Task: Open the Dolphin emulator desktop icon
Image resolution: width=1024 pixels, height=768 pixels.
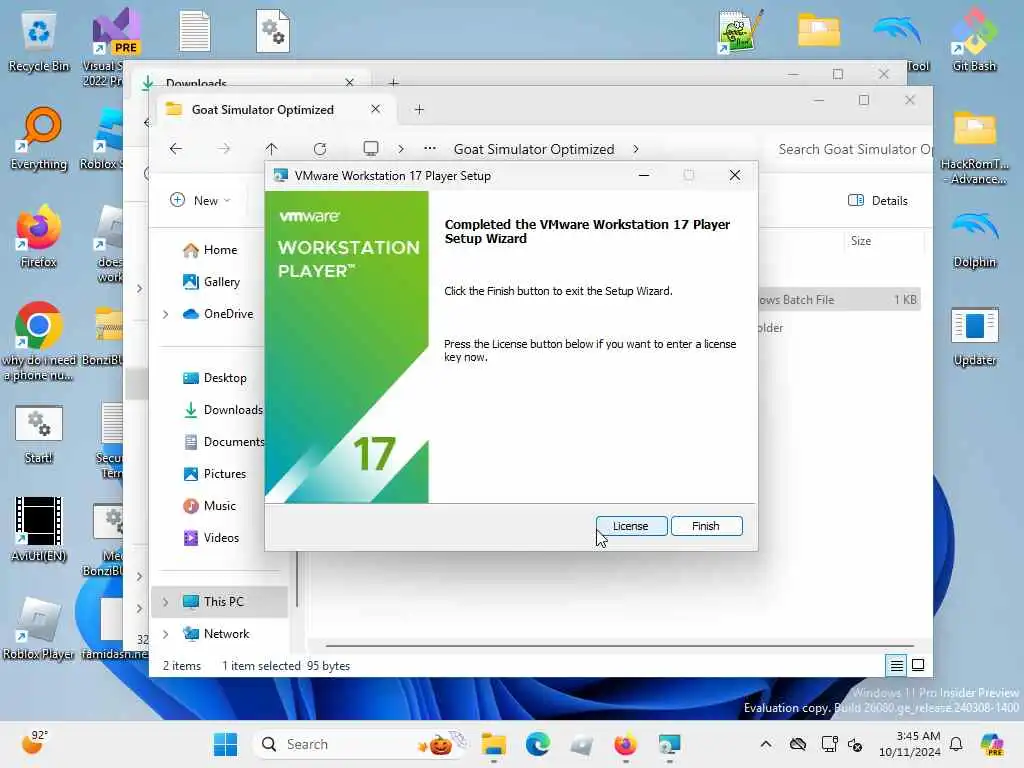Action: (x=974, y=239)
